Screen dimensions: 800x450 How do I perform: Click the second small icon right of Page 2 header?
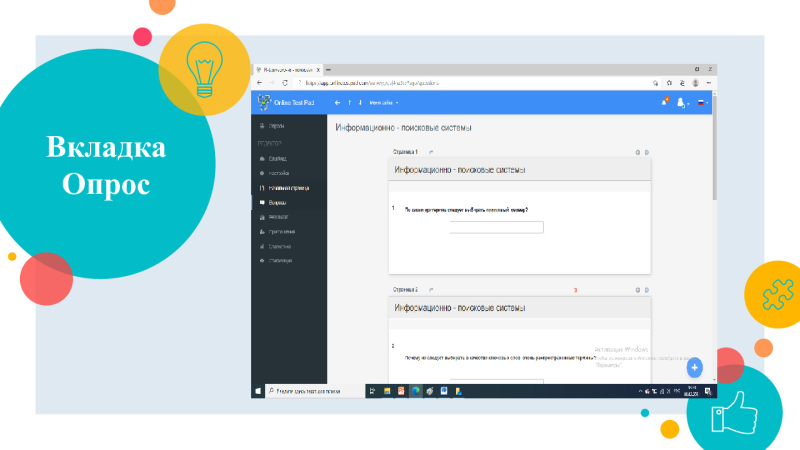coord(646,290)
